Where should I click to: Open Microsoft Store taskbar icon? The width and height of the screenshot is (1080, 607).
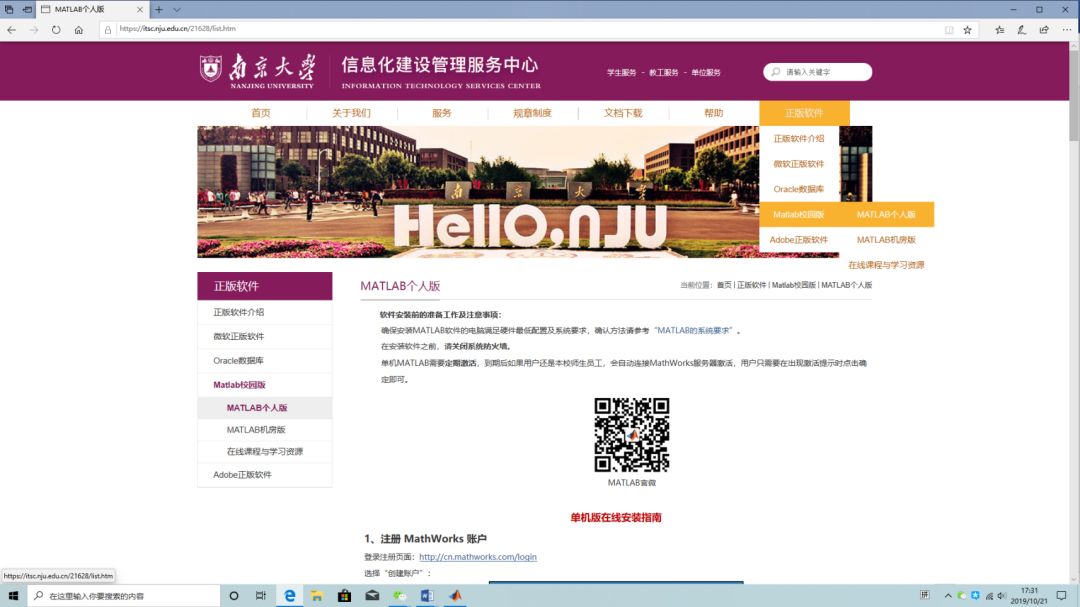click(344, 595)
